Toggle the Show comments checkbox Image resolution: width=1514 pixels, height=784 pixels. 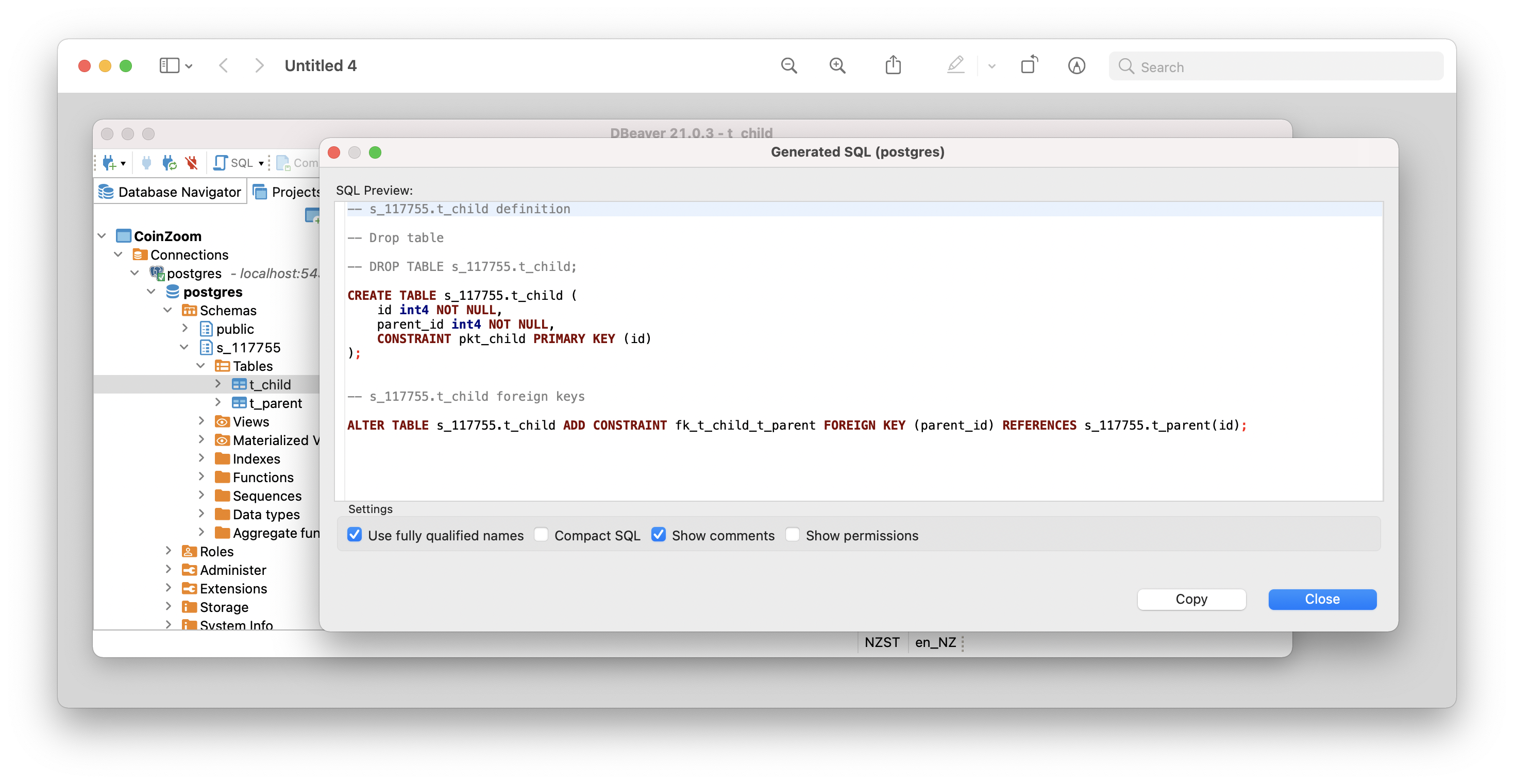[x=658, y=534]
